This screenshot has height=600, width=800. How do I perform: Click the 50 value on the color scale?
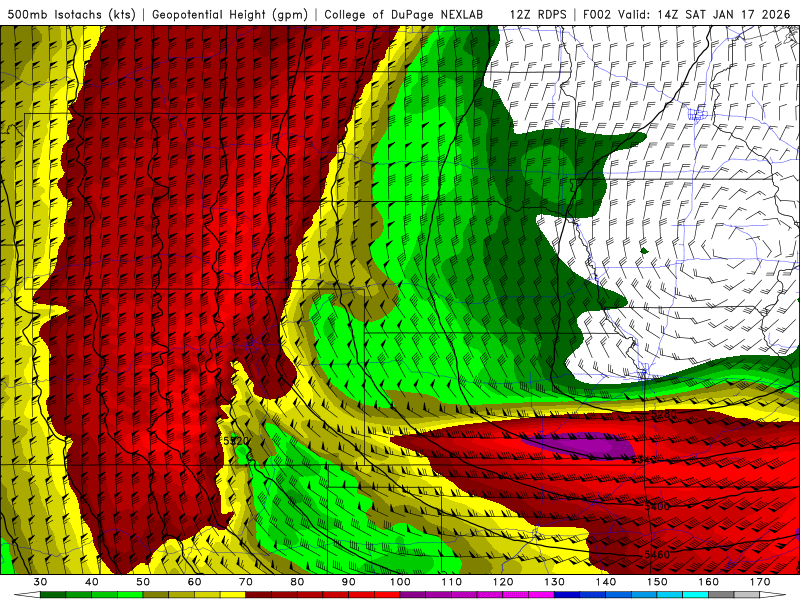pos(143,582)
